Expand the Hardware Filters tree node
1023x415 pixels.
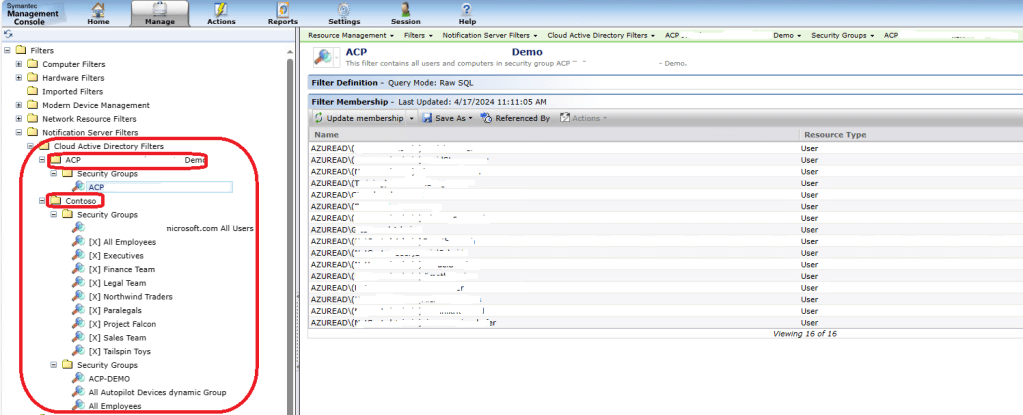tap(19, 78)
